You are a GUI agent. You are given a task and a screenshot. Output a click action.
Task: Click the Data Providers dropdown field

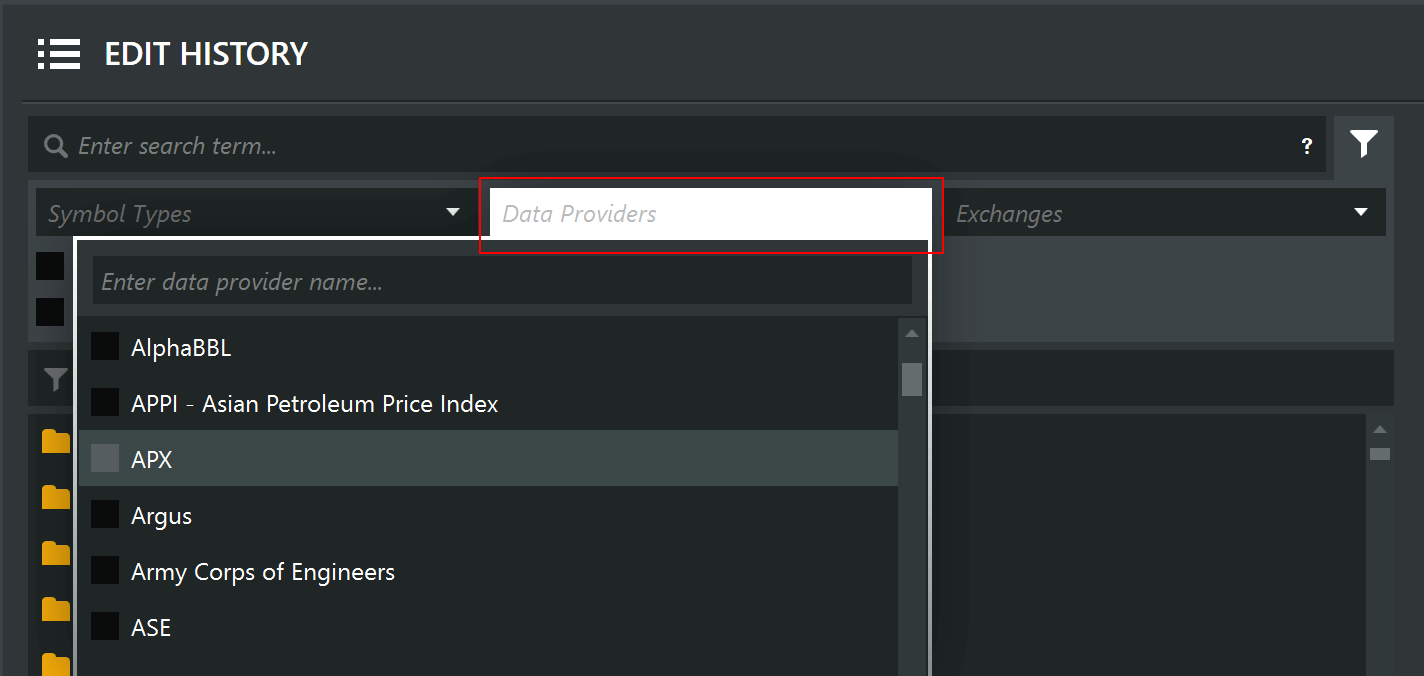click(711, 213)
